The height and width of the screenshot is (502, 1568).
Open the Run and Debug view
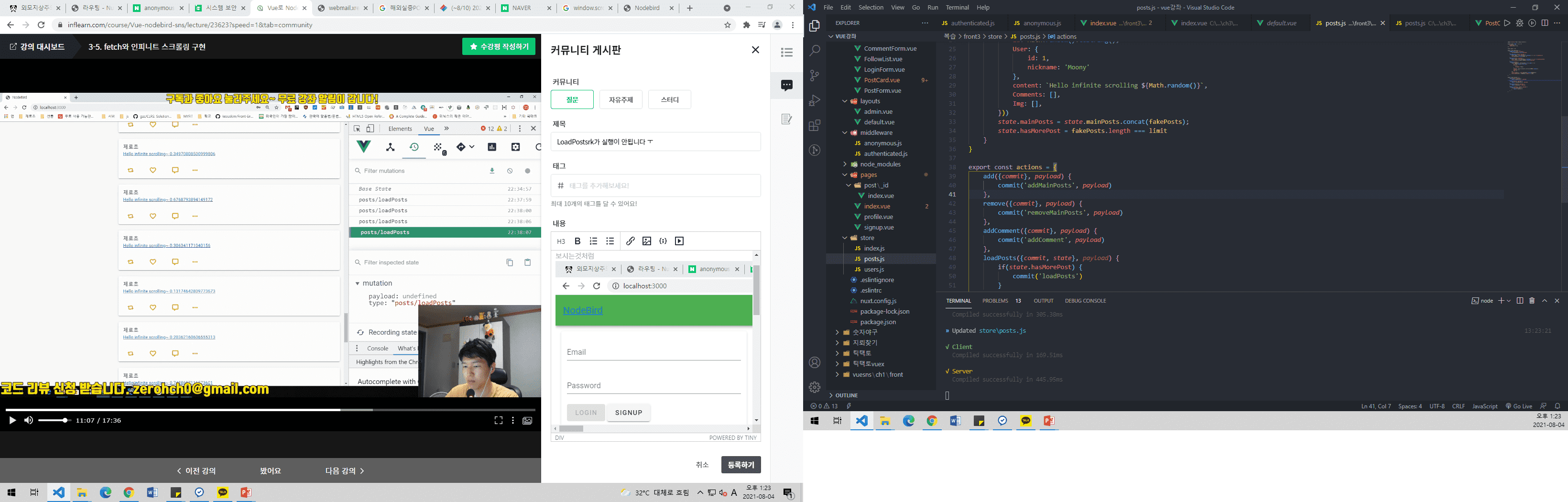[x=815, y=100]
